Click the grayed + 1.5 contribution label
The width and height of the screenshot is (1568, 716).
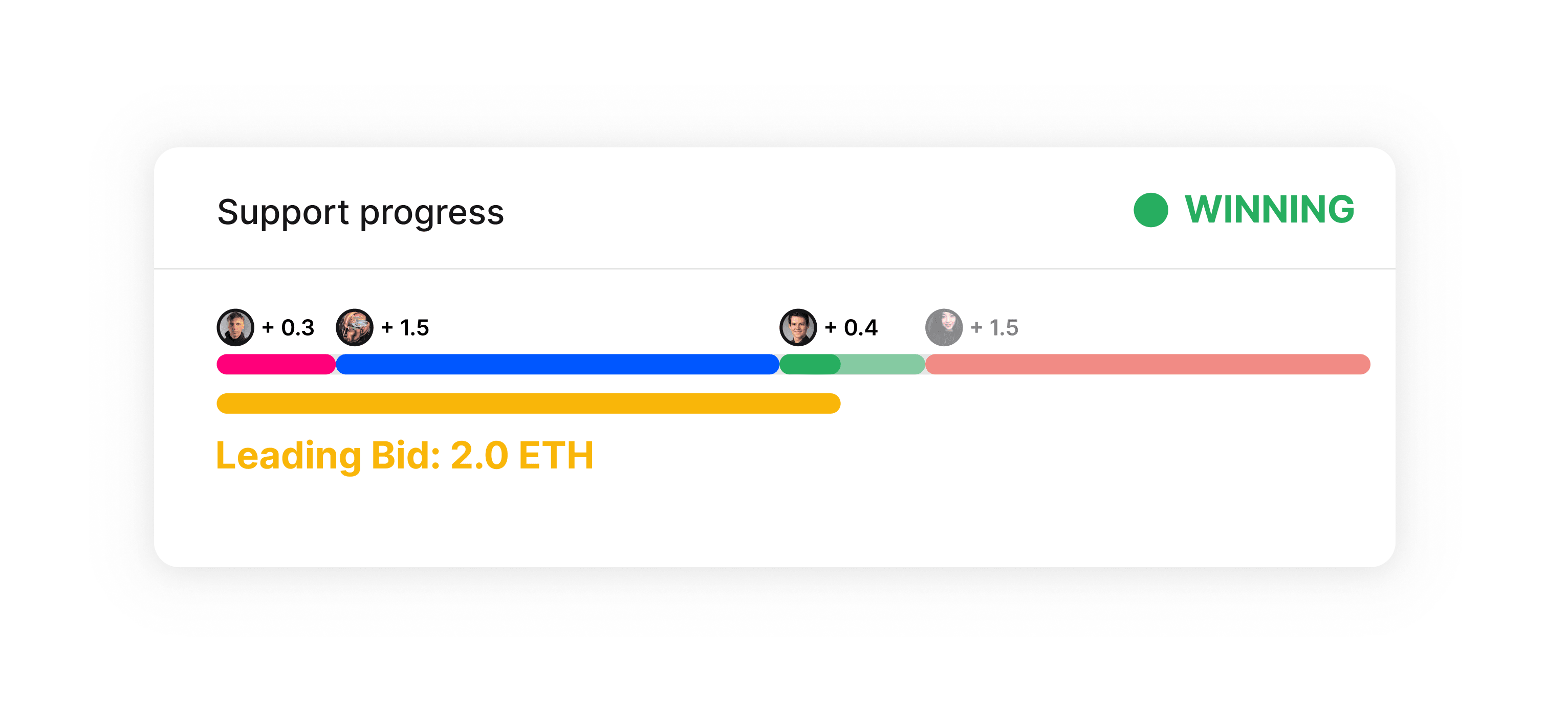coord(994,327)
